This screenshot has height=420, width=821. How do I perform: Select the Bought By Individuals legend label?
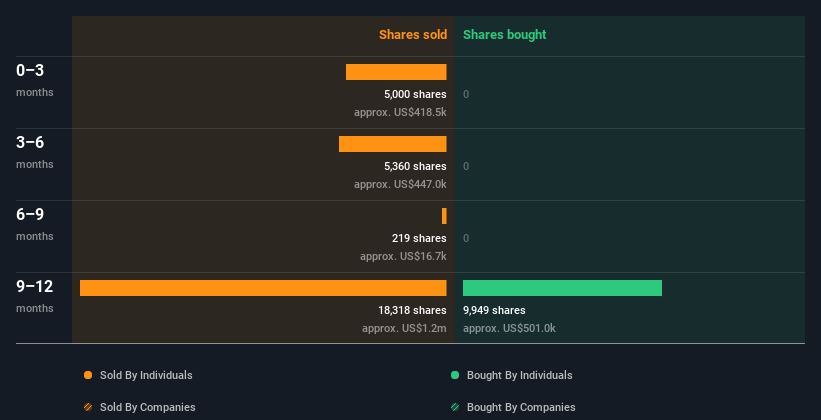tap(519, 375)
